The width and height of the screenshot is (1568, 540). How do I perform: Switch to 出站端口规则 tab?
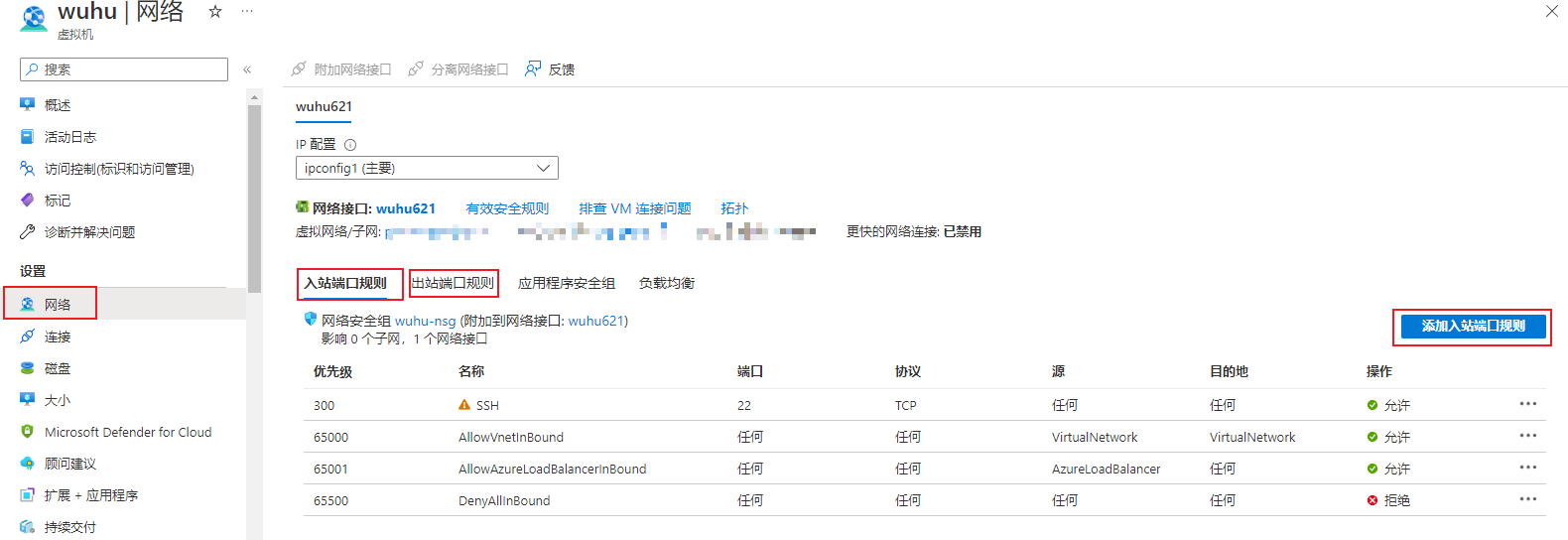(454, 283)
